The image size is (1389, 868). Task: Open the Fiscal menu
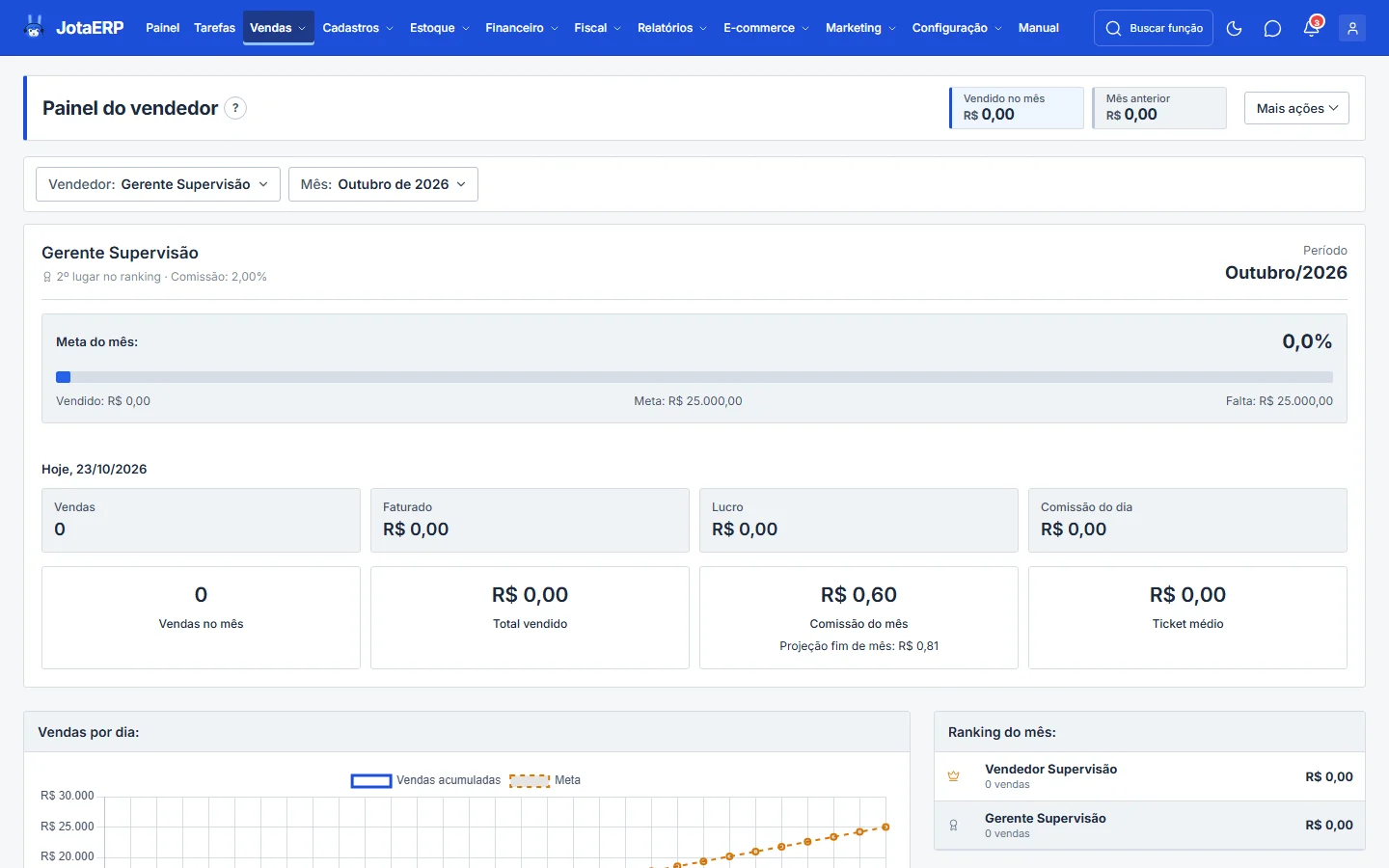597,28
